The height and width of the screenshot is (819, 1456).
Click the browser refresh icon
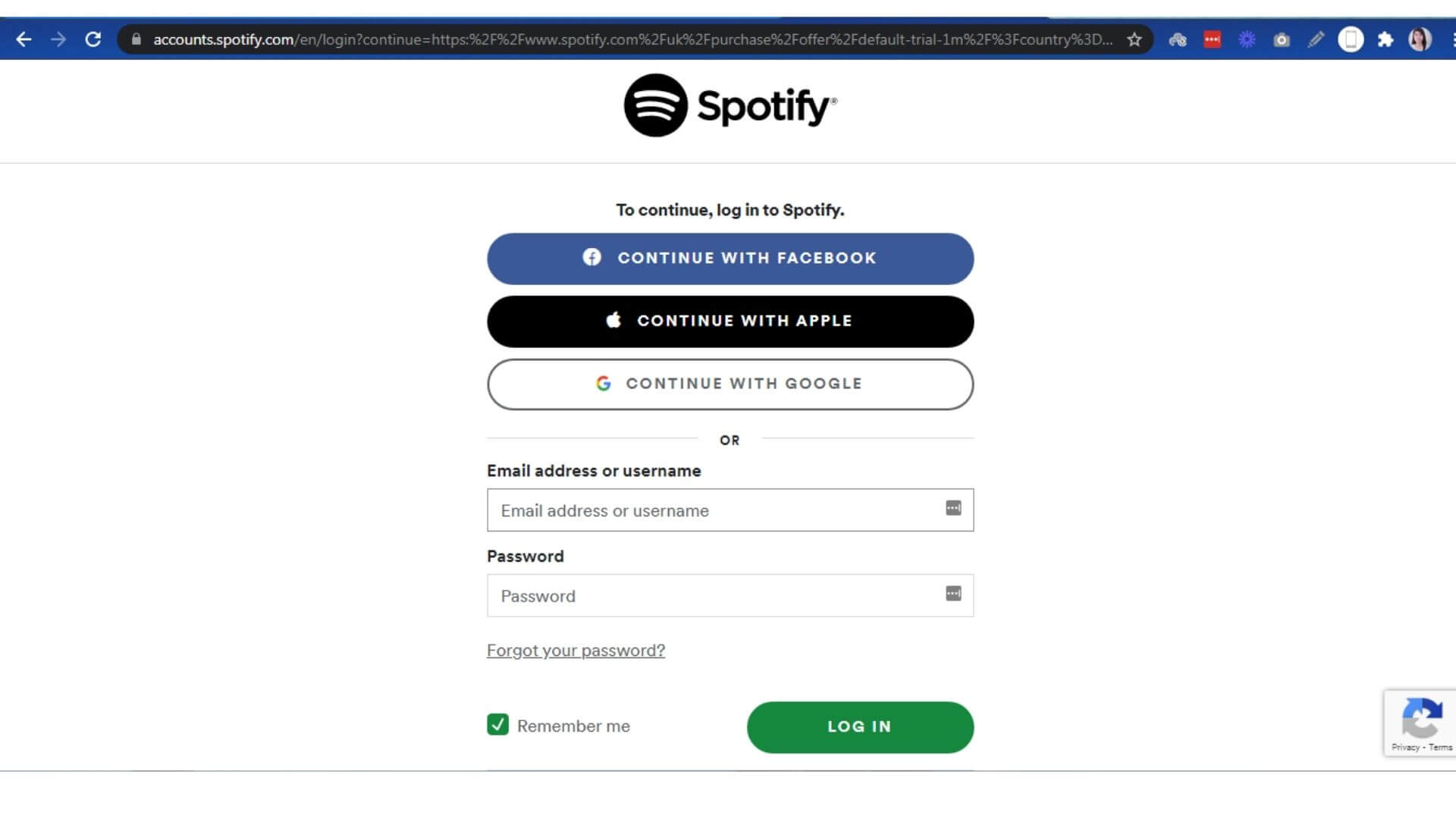92,39
